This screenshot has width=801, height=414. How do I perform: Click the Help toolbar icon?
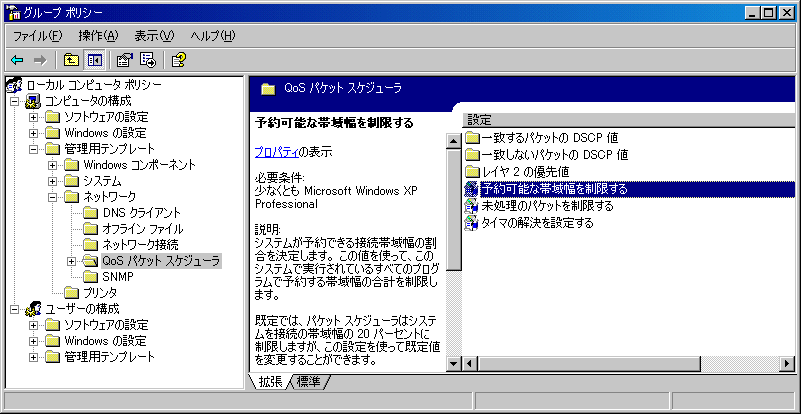click(178, 61)
